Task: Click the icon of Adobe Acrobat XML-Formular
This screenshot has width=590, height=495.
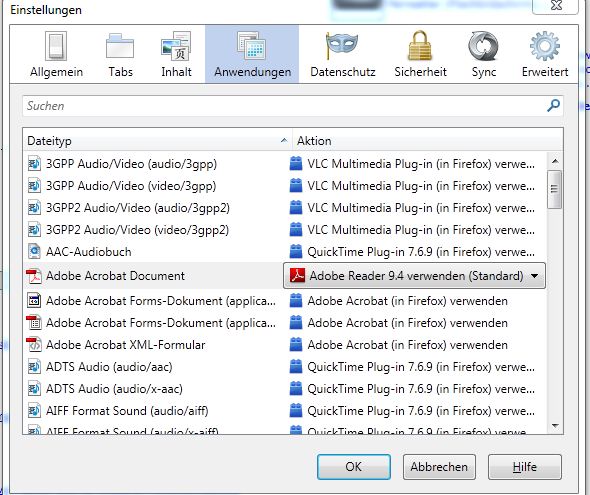Action: tap(34, 345)
